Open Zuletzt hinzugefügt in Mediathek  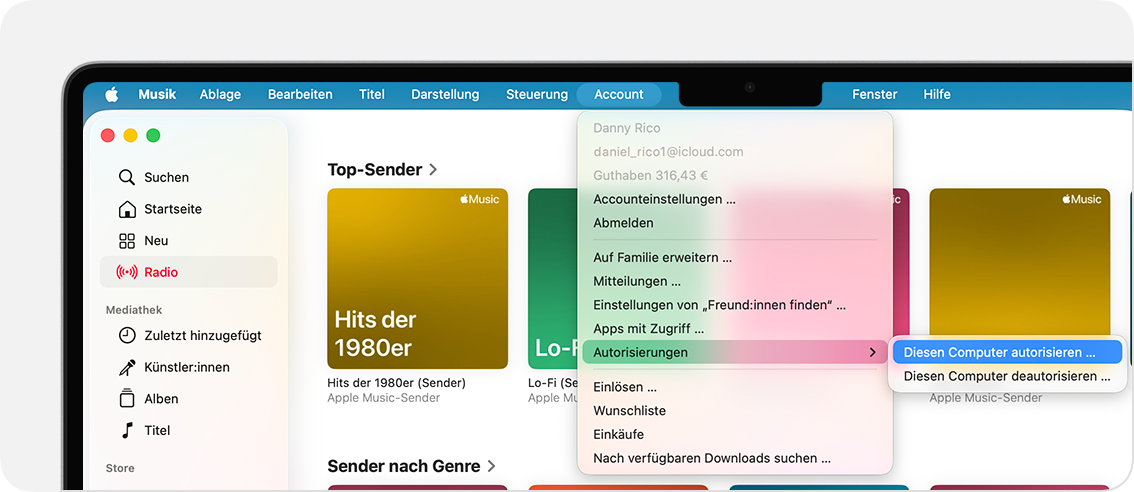[188, 335]
